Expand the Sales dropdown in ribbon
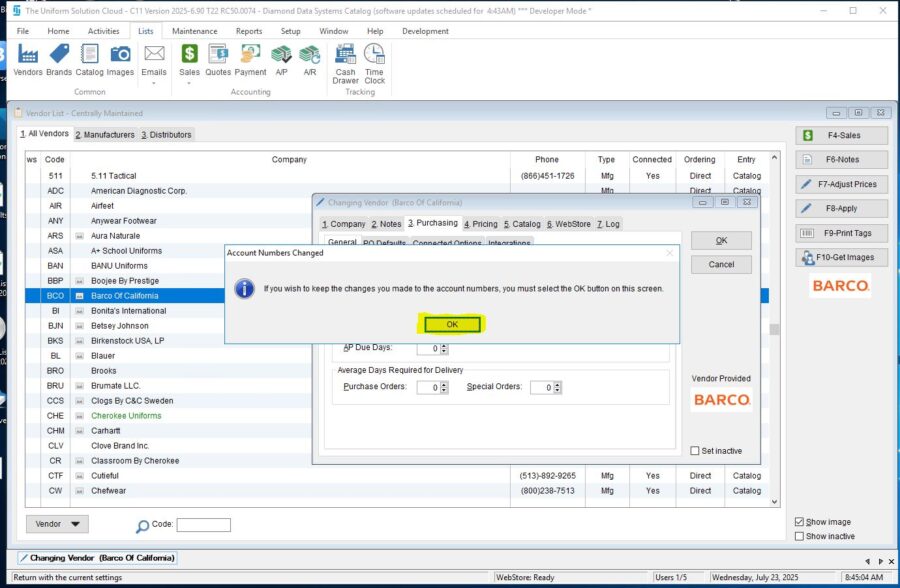Screen dimensions: 900x588 (x=189, y=81)
